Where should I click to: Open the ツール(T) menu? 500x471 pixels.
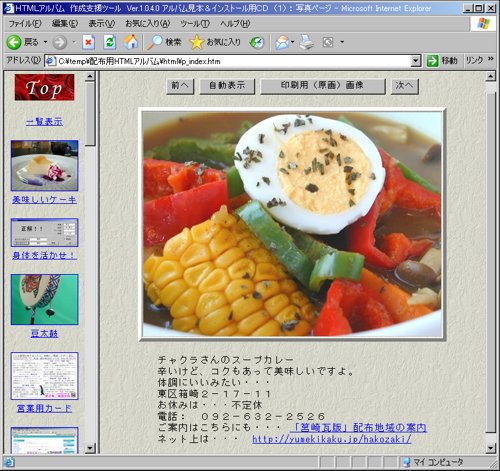[195, 24]
